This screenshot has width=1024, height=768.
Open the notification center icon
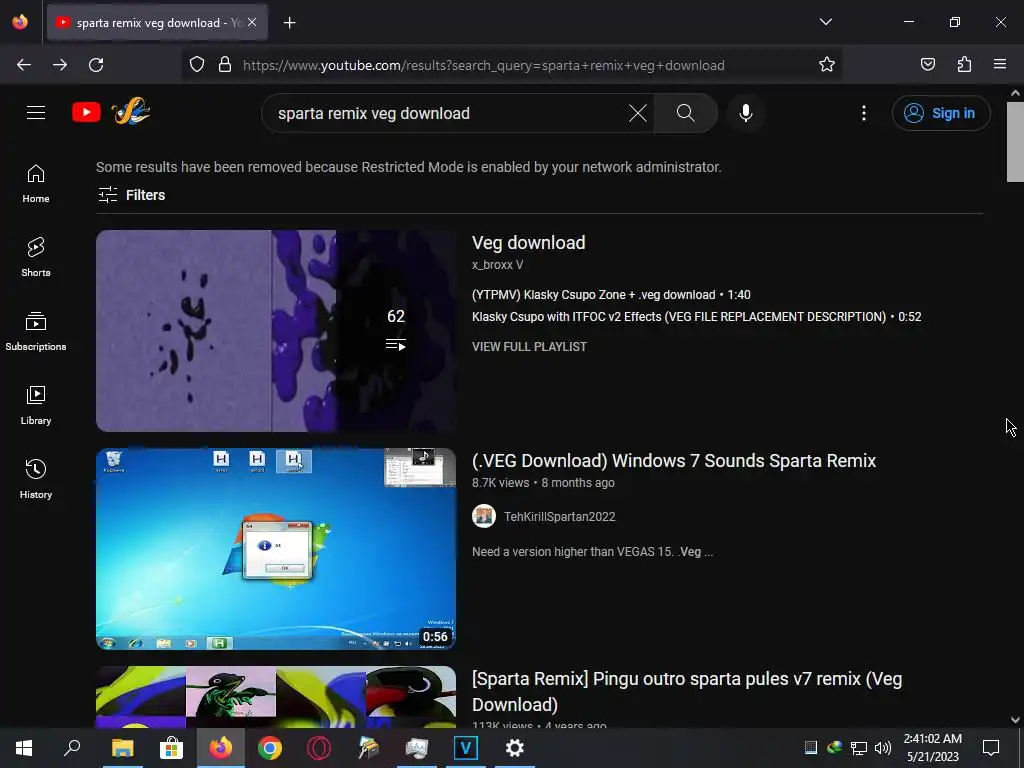point(991,748)
